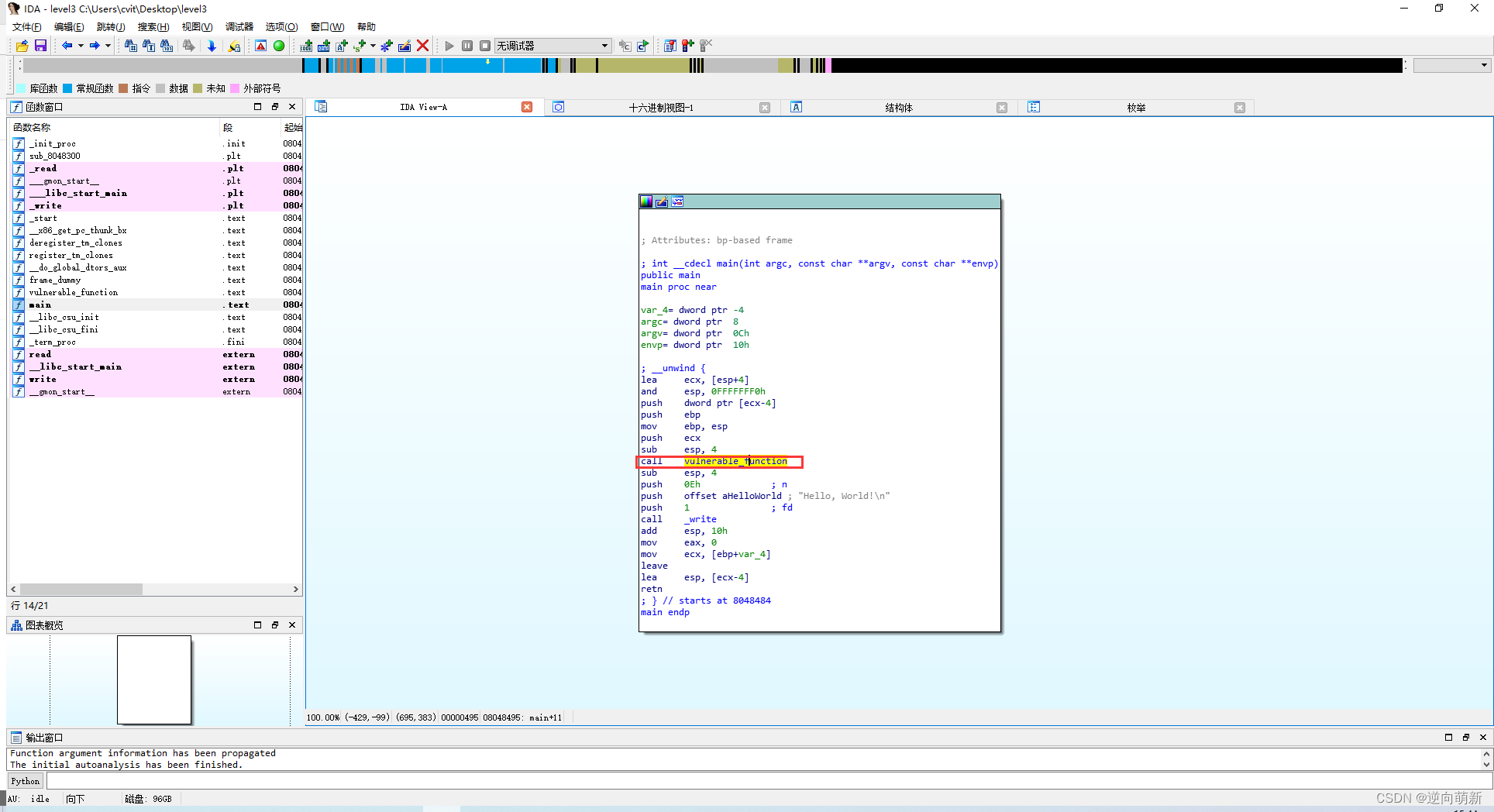This screenshot has height=812, width=1494.
Task: Start the process with play button
Action: pyautogui.click(x=449, y=46)
